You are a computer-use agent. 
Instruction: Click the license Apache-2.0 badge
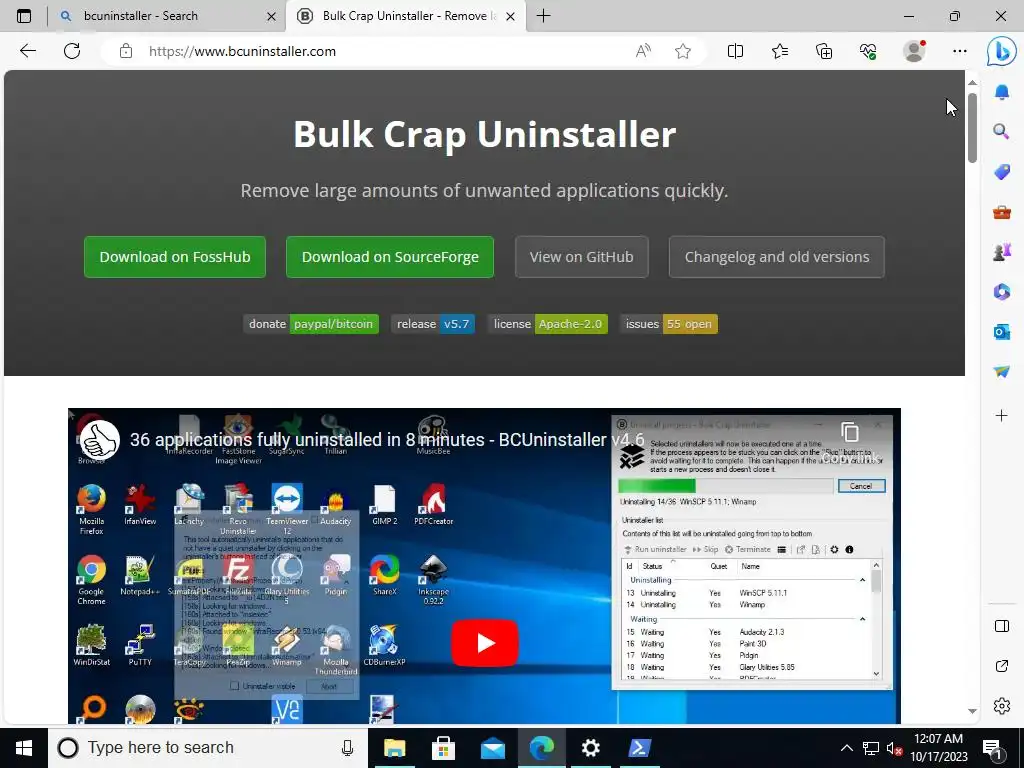548,324
